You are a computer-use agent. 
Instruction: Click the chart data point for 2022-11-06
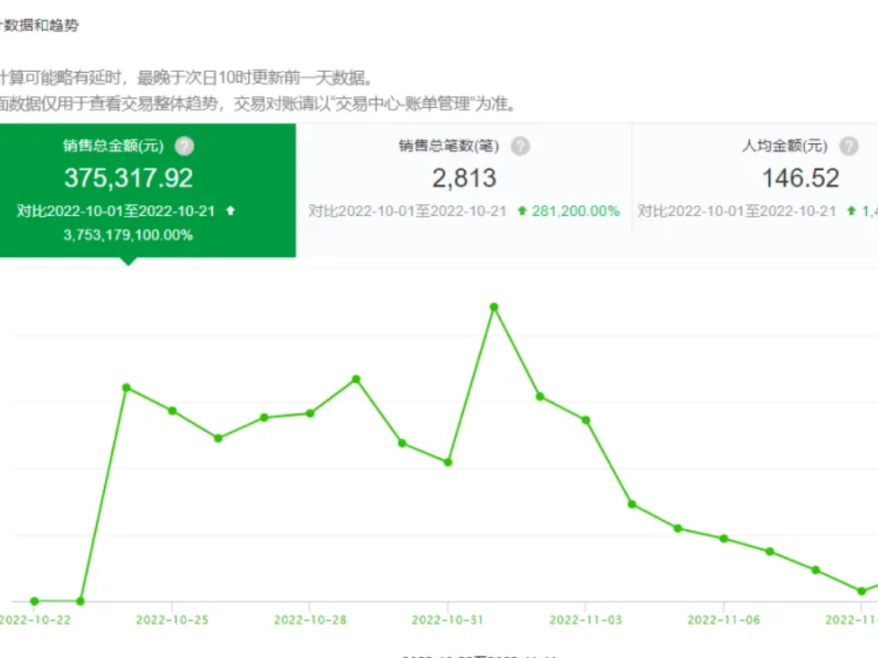coord(723,538)
